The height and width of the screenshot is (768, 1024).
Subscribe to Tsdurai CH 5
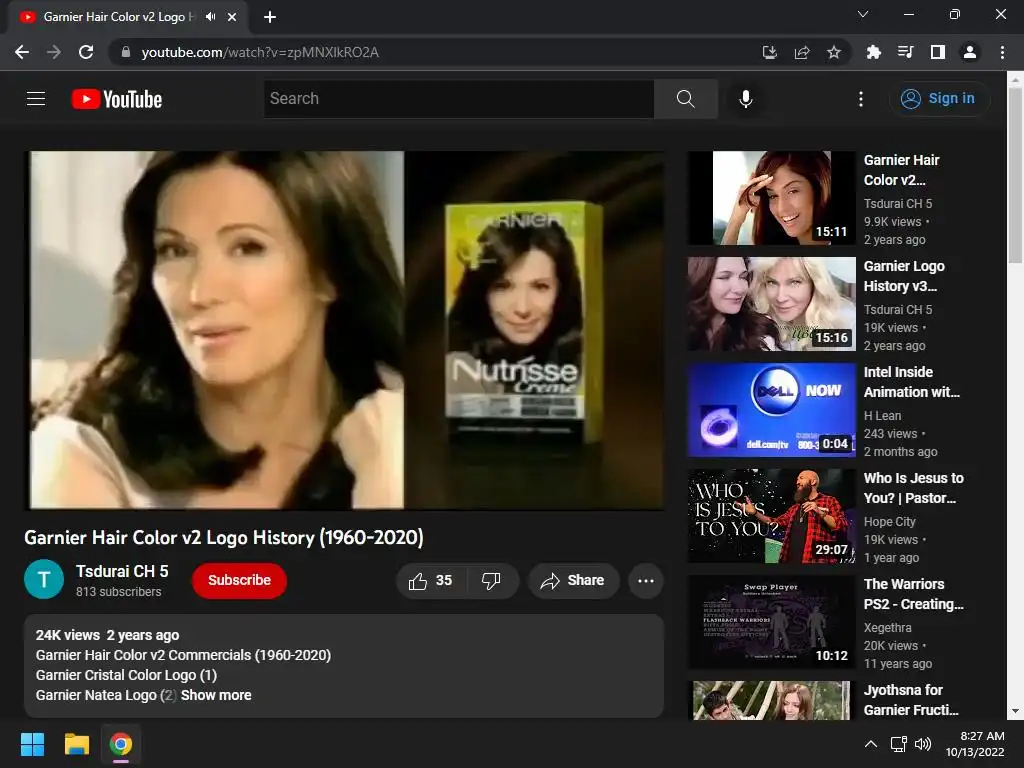(x=239, y=580)
